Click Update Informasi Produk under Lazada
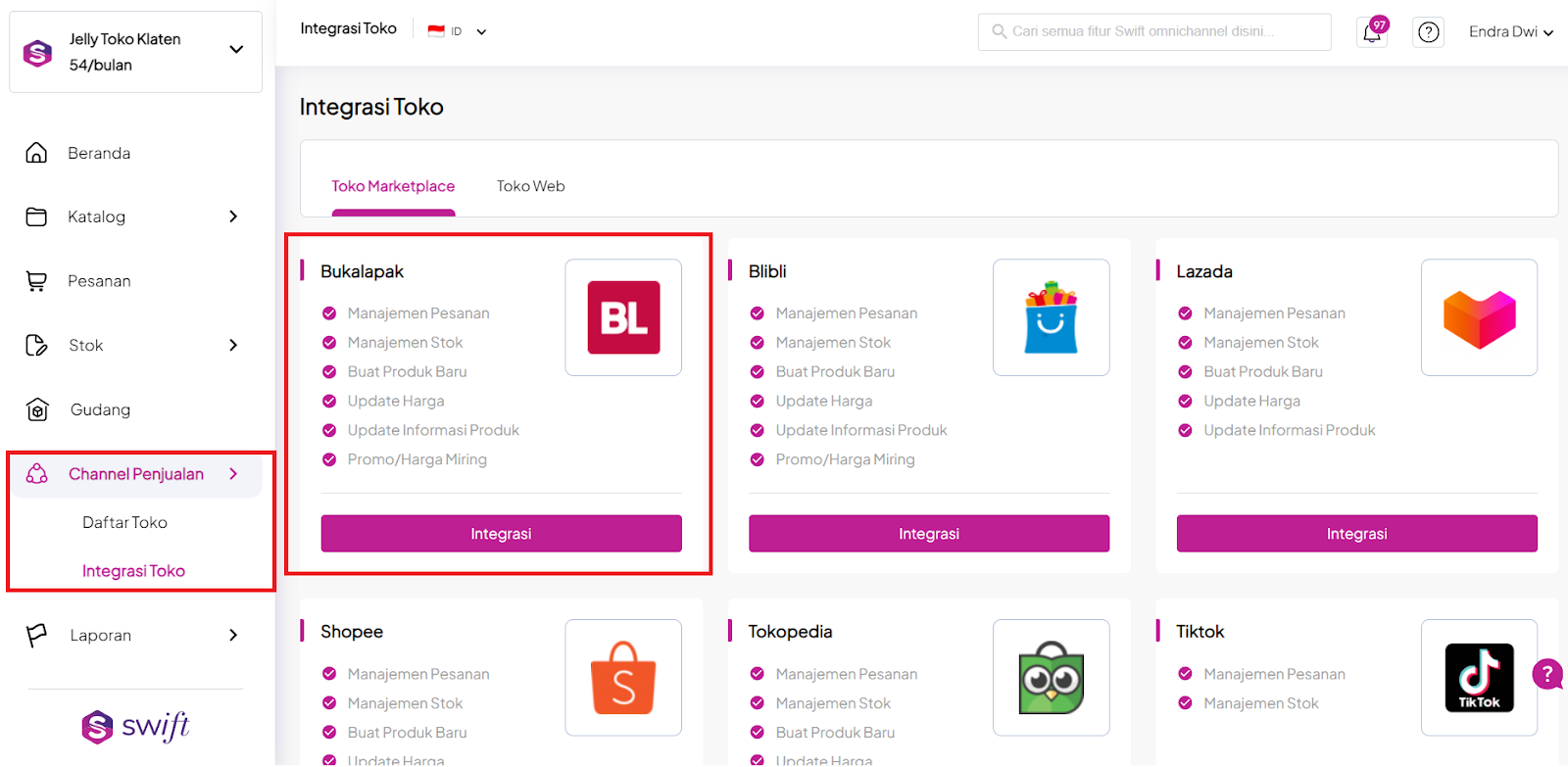 [1290, 430]
